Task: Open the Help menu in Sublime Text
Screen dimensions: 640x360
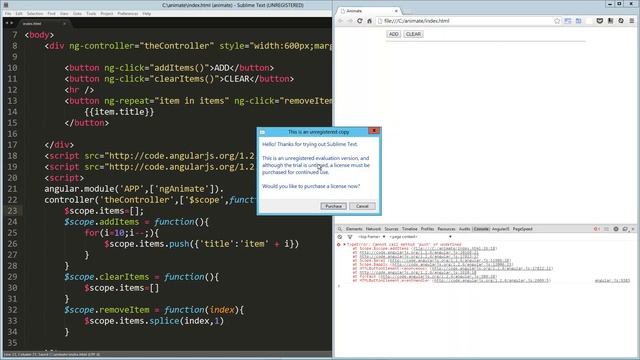Action: click(x=147, y=13)
